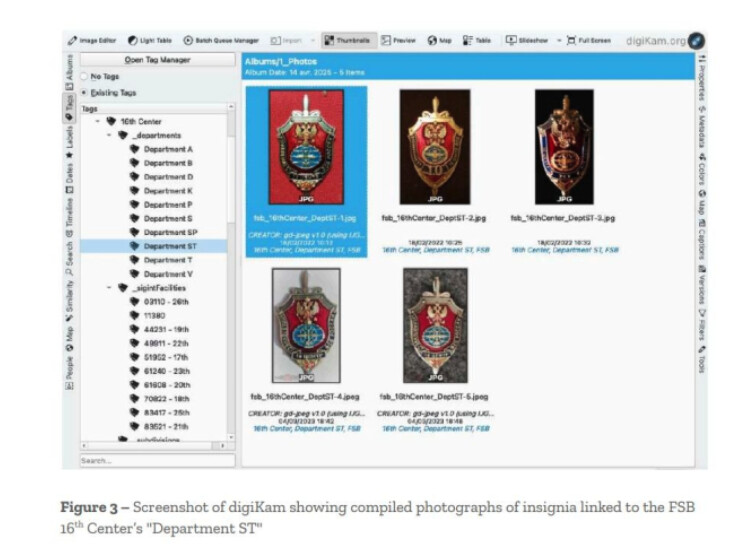Open the Image Editor
The height and width of the screenshot is (548, 755).
coord(92,40)
